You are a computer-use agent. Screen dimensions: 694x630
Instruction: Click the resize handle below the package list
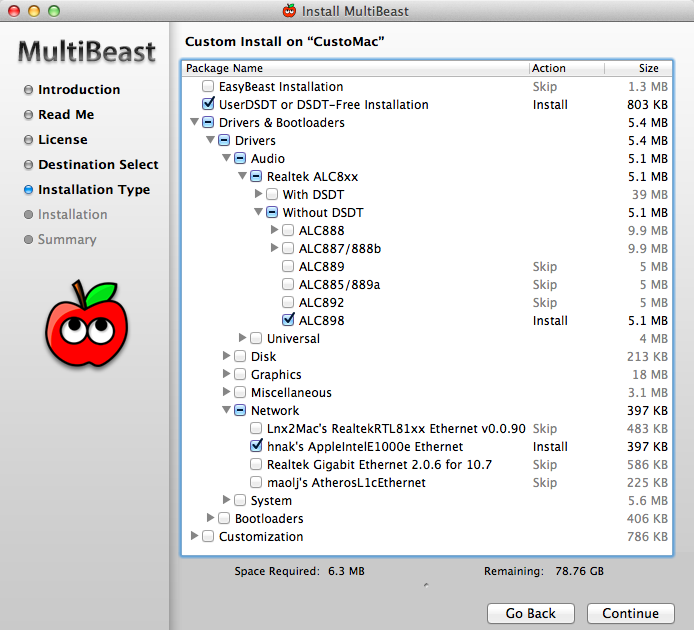pos(426,585)
